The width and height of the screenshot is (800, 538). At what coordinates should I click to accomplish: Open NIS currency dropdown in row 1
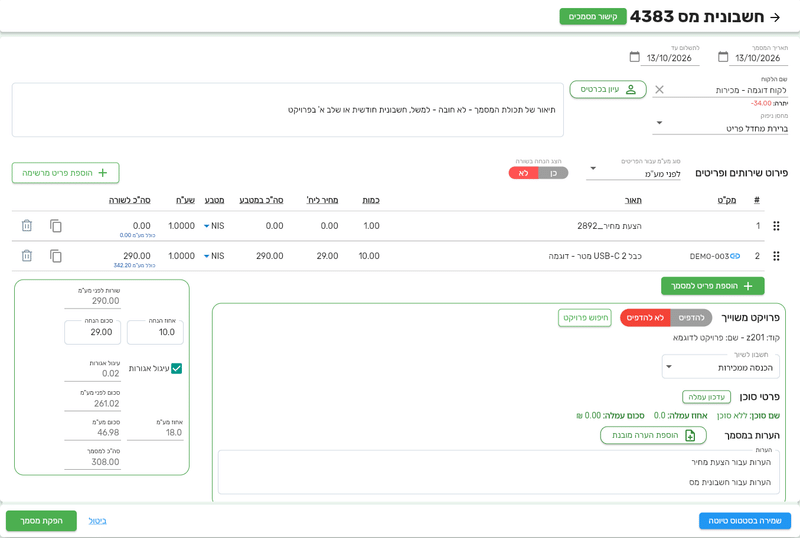(x=214, y=226)
